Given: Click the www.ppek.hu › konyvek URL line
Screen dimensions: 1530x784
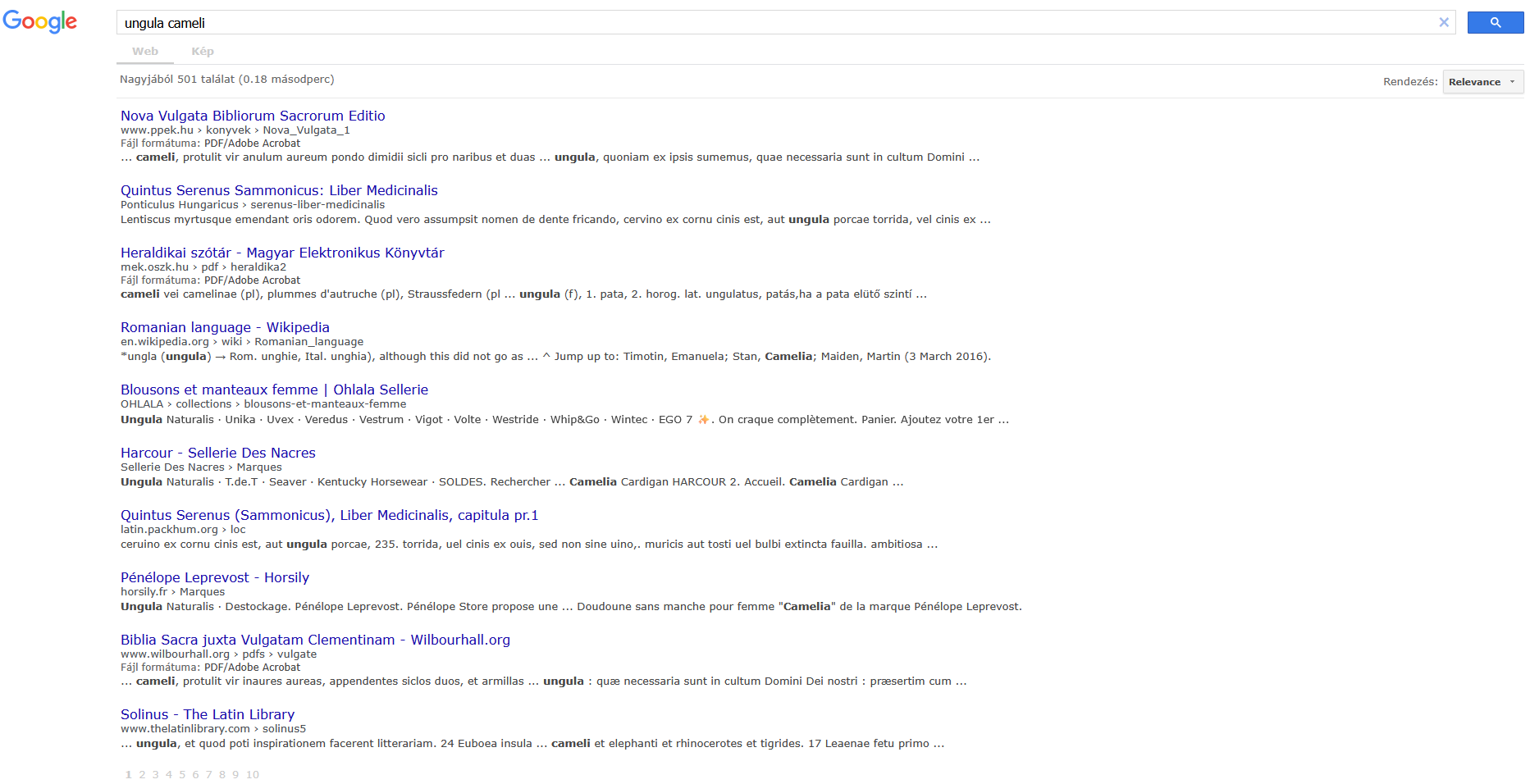Looking at the screenshot, I should 235,130.
